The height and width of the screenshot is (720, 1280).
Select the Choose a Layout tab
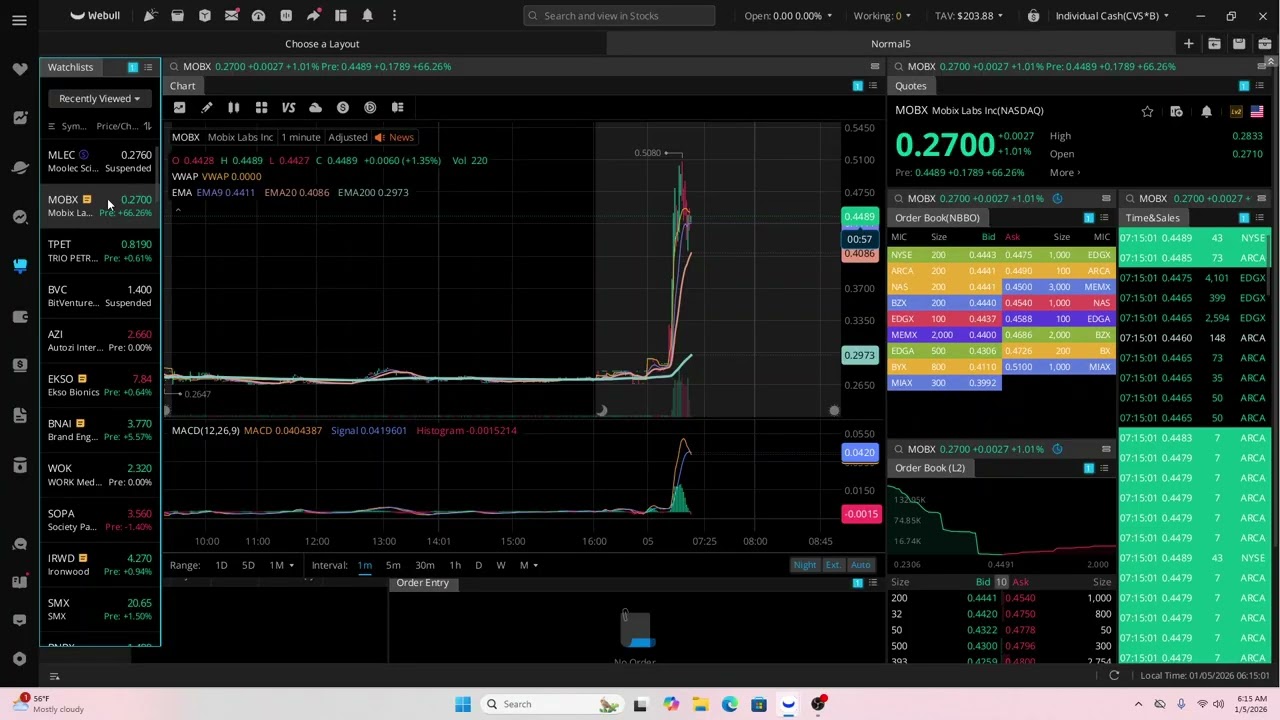pyautogui.click(x=322, y=44)
